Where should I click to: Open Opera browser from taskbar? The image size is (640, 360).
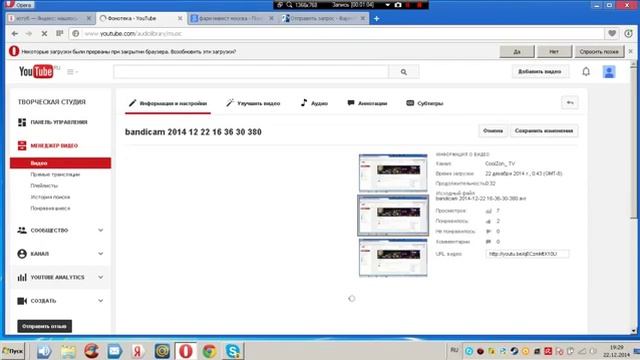point(186,351)
